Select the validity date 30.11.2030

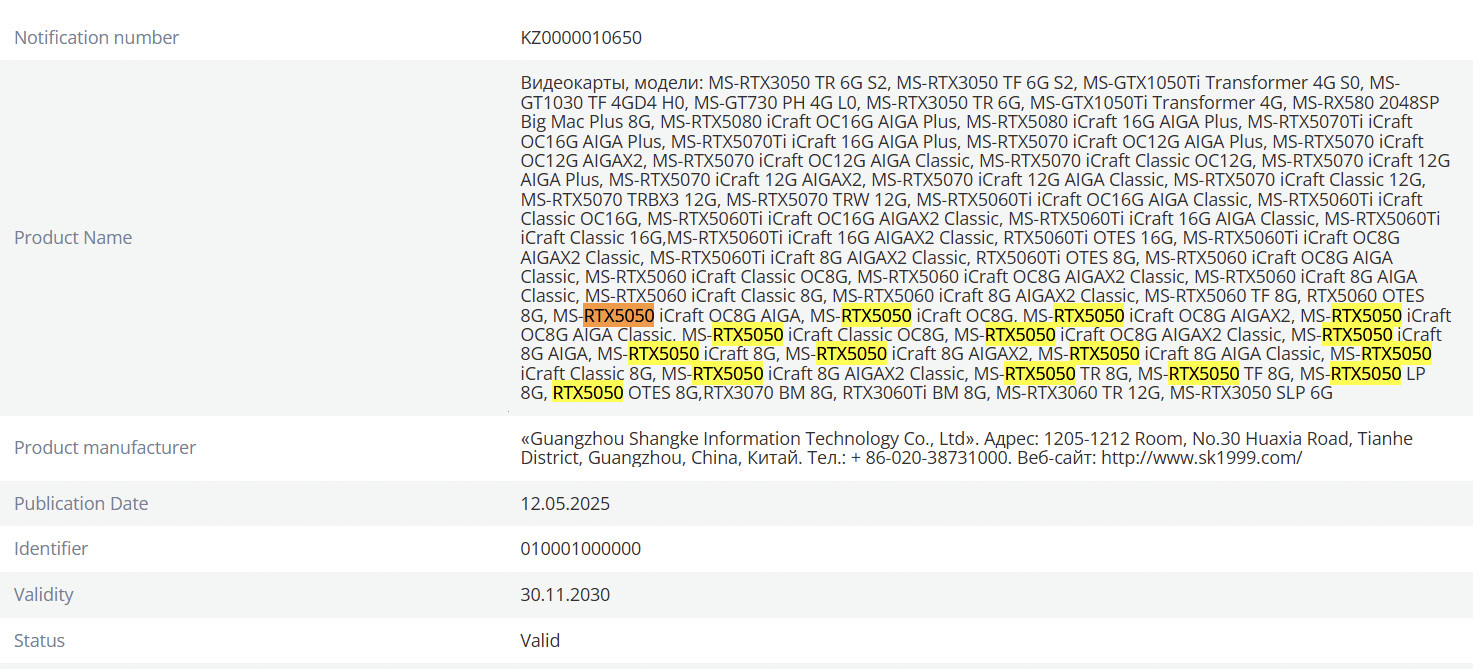tap(565, 595)
